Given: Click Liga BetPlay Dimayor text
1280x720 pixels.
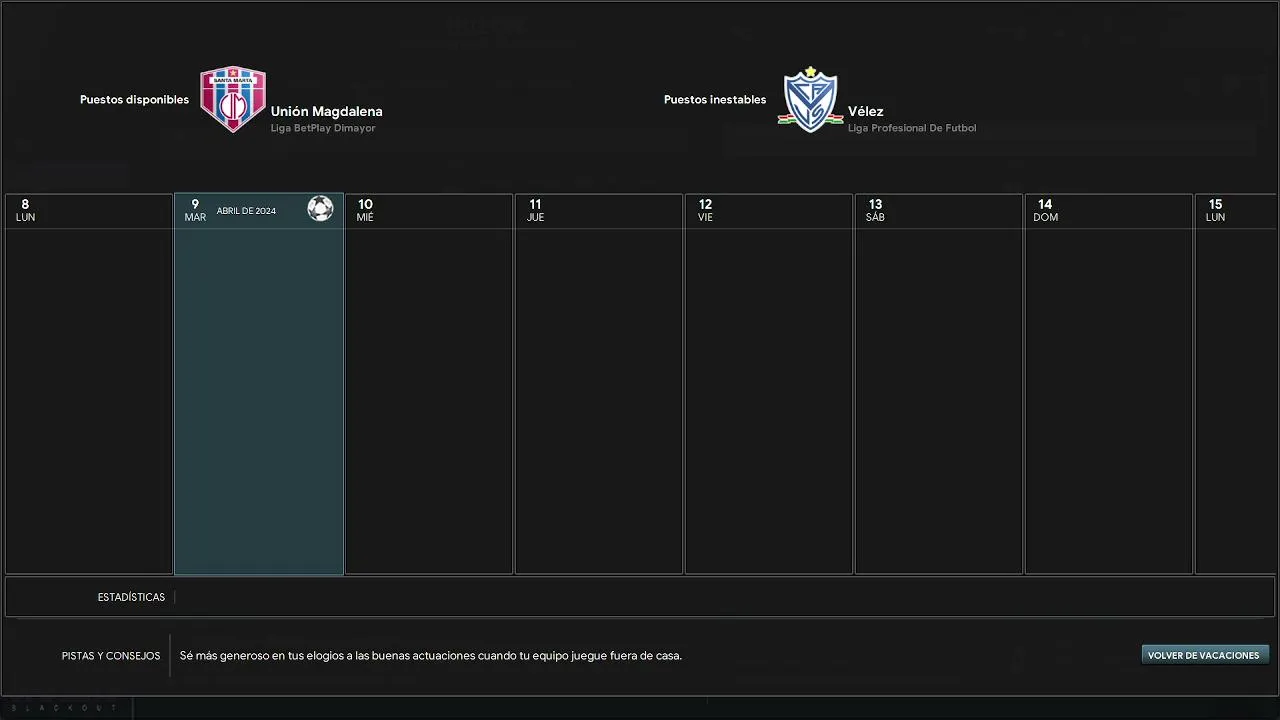Looking at the screenshot, I should (x=323, y=128).
